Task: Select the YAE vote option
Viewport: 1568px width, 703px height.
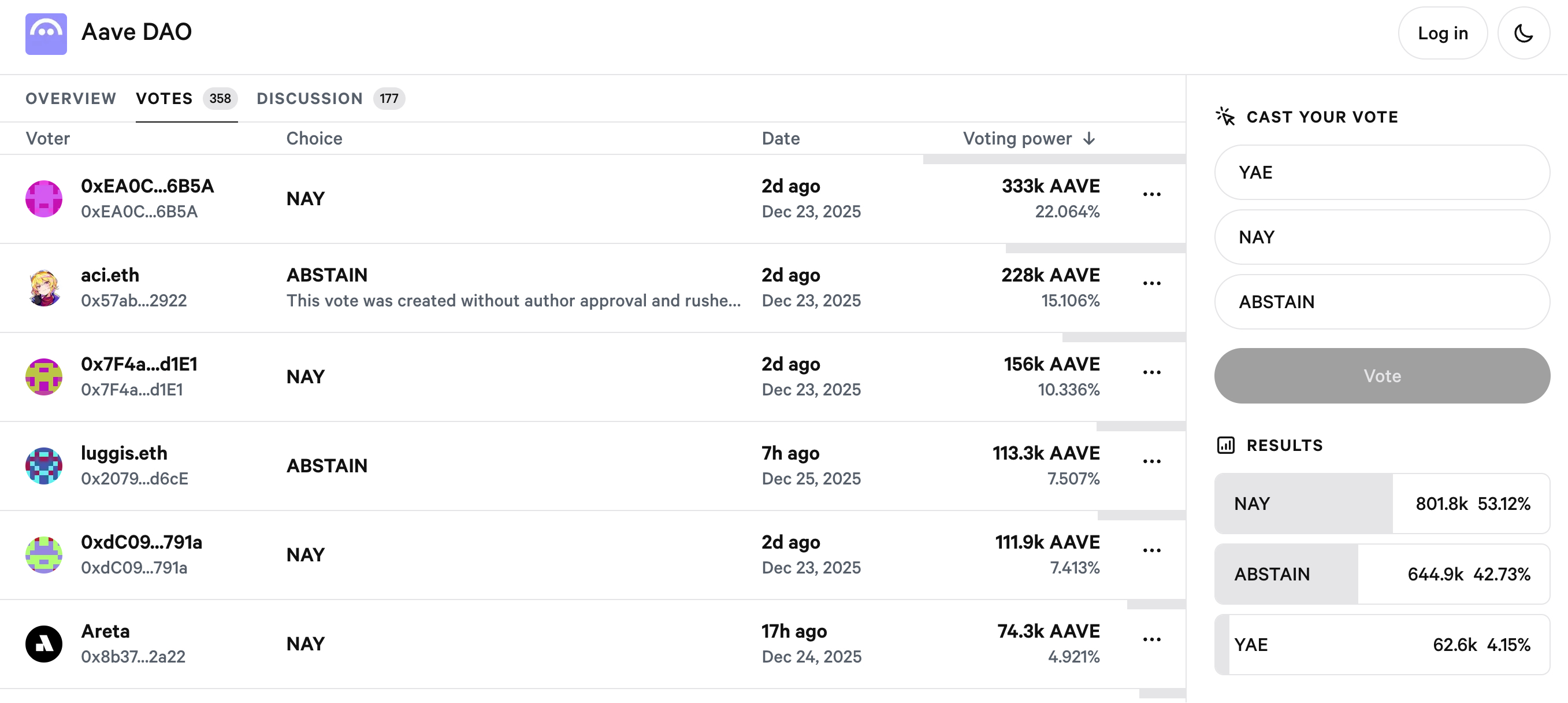Action: point(1382,172)
